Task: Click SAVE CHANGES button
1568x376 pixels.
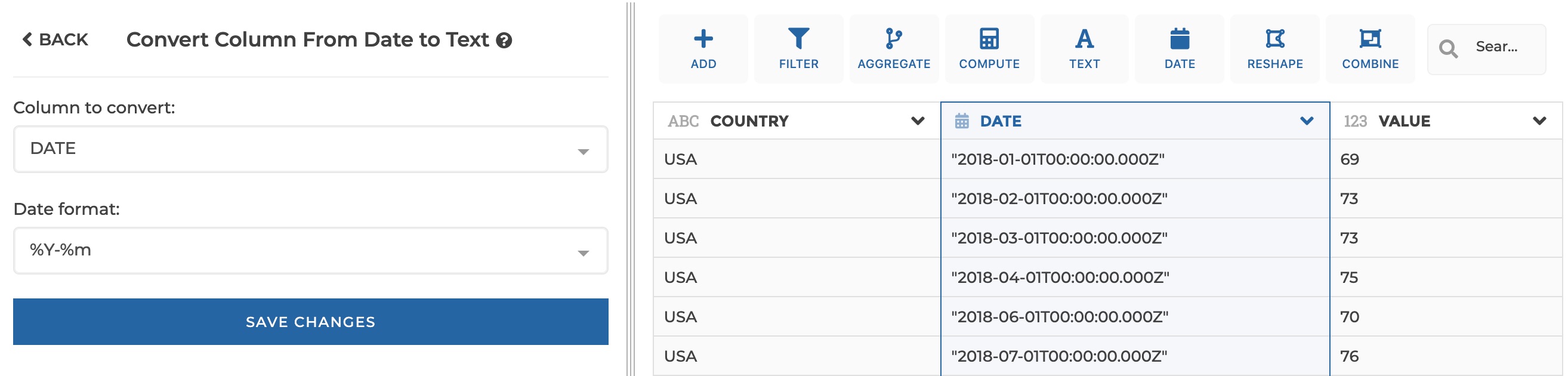Action: click(310, 322)
